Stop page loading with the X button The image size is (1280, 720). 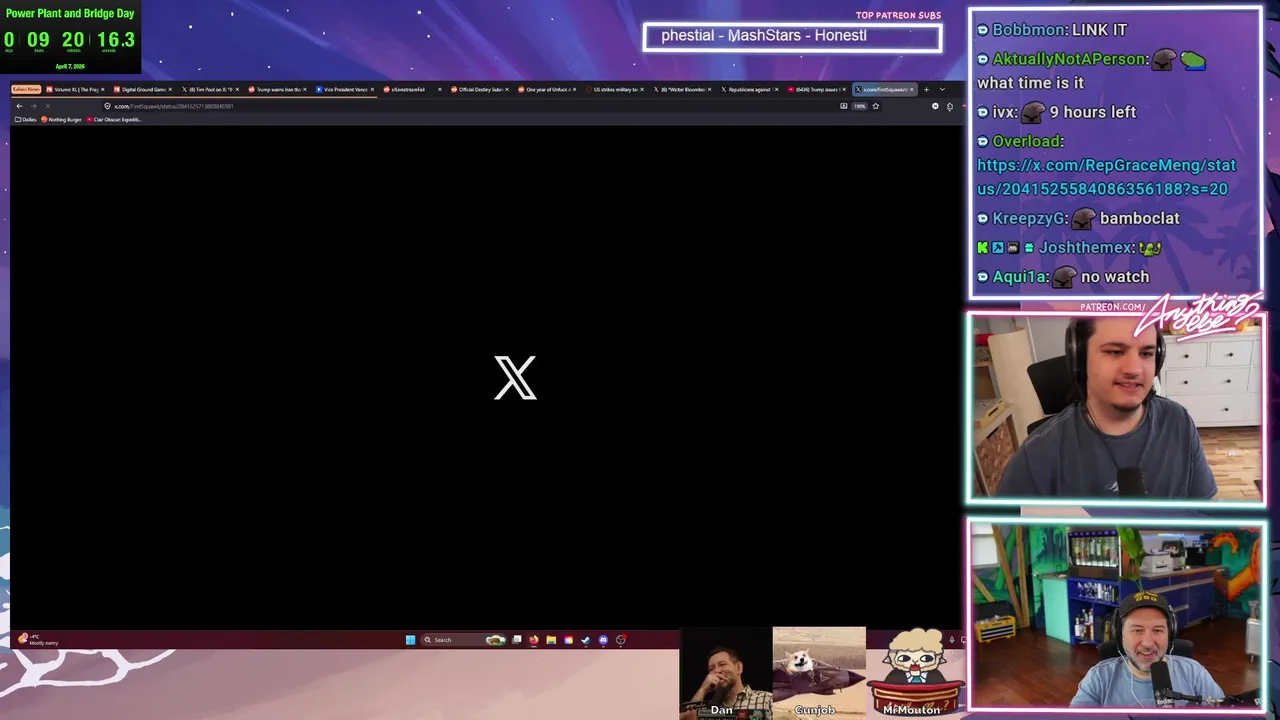point(48,106)
